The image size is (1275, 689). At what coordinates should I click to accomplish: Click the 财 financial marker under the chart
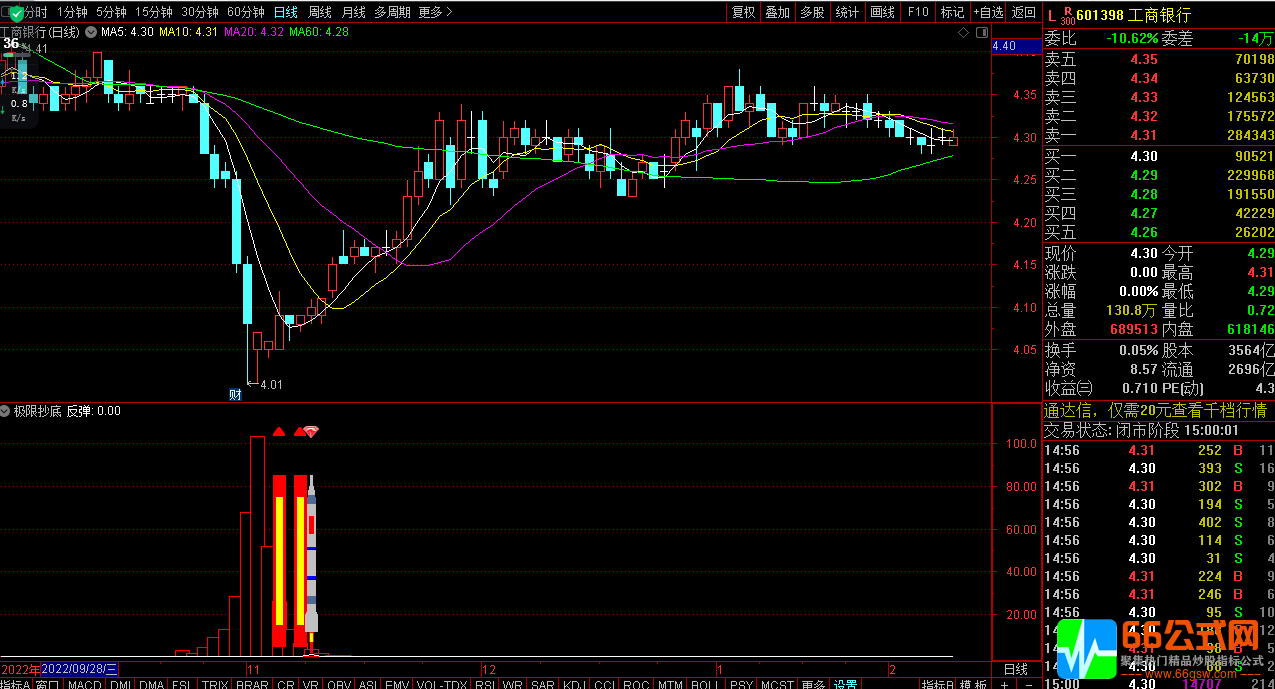pos(236,394)
